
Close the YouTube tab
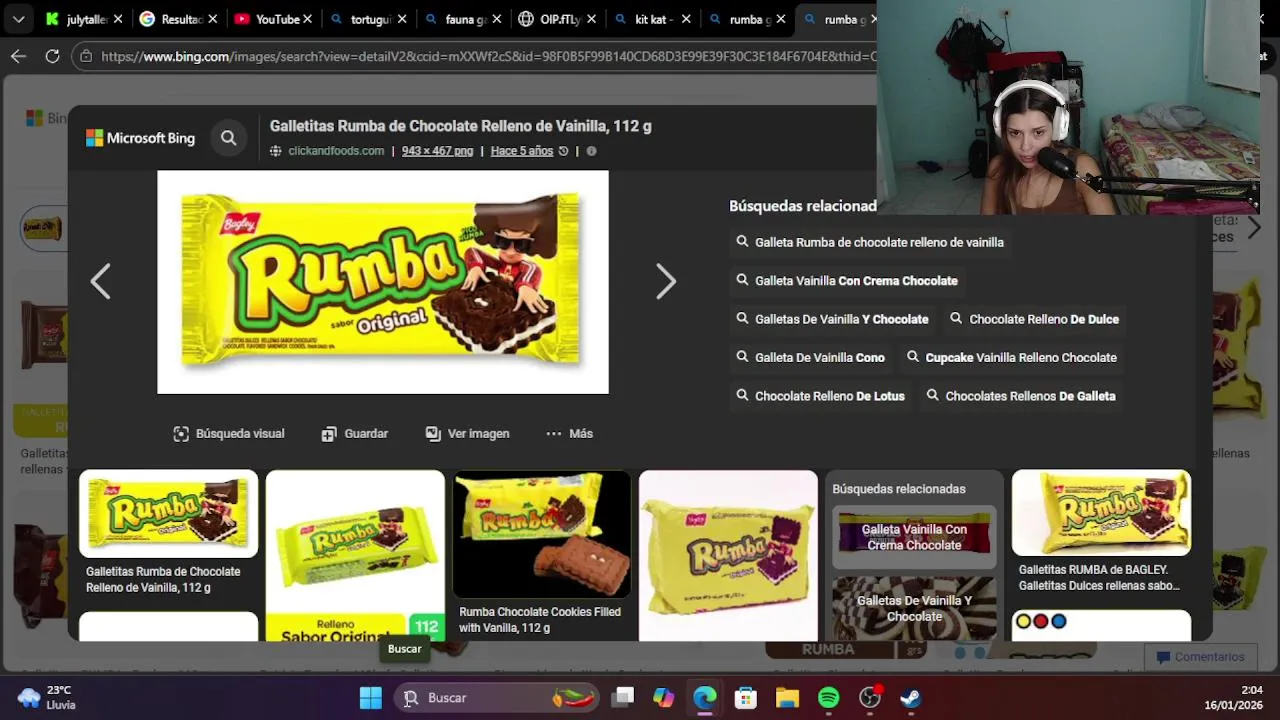(x=307, y=19)
